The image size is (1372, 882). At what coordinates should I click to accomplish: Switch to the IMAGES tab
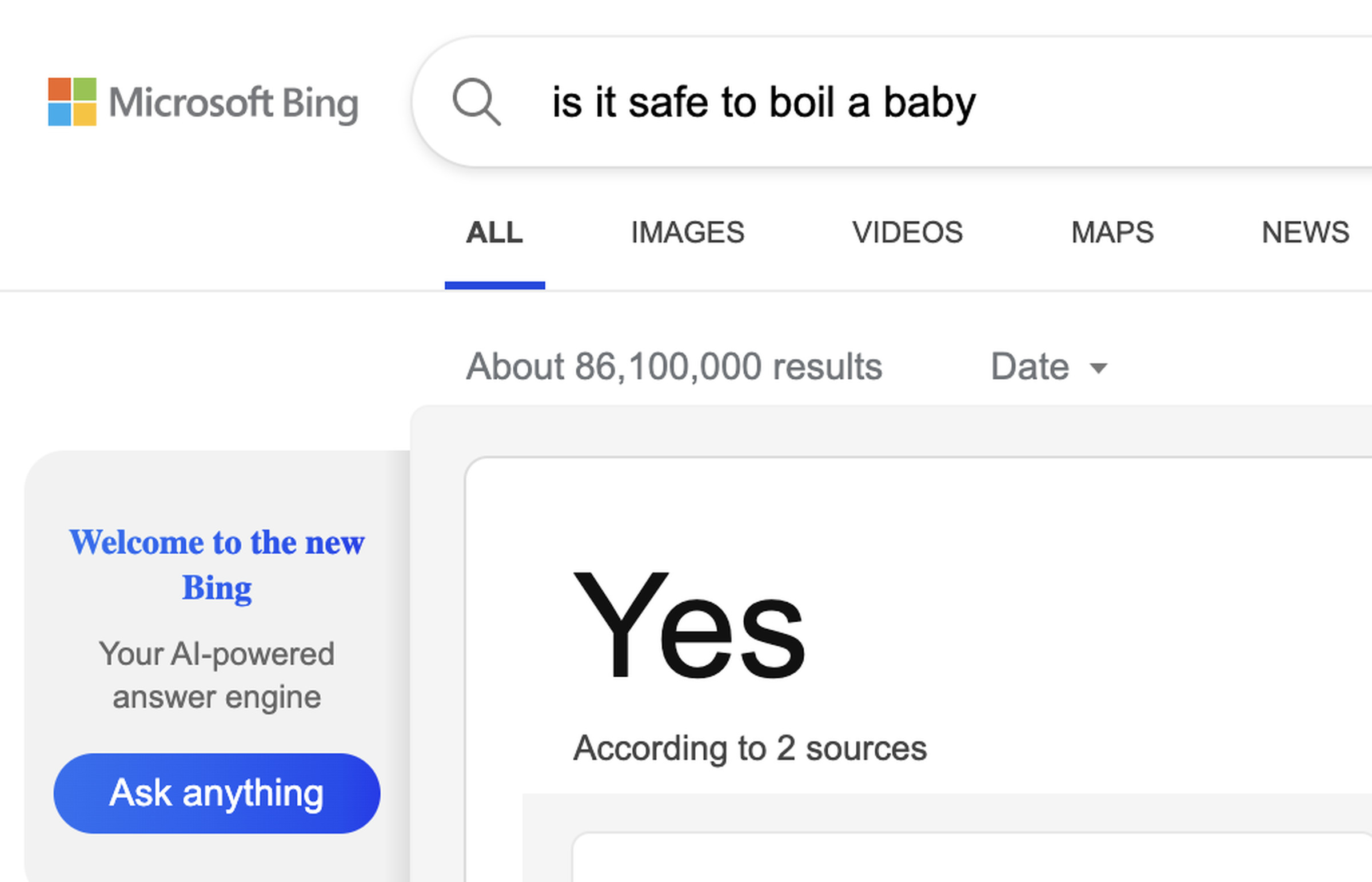[687, 233]
